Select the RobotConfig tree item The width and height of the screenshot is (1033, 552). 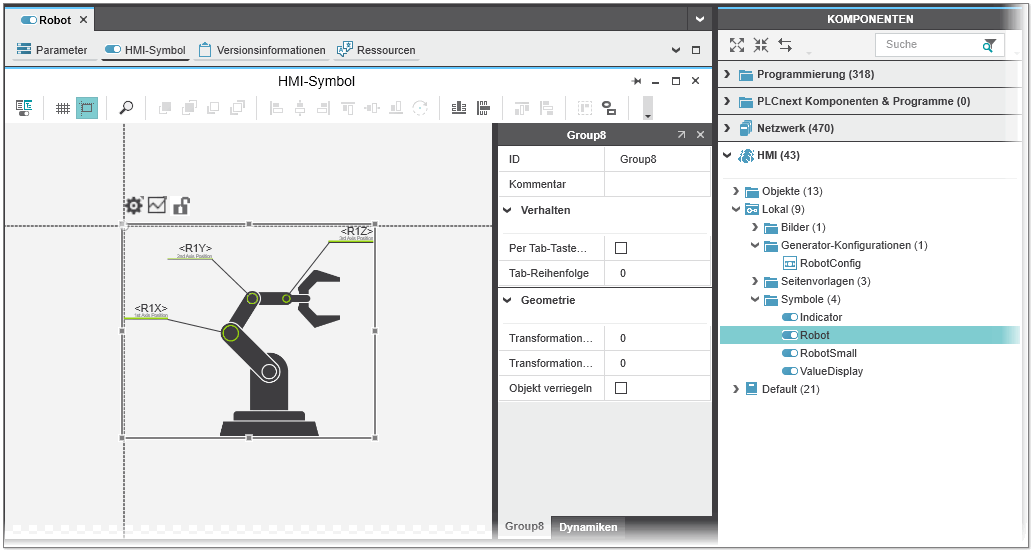[x=829, y=263]
